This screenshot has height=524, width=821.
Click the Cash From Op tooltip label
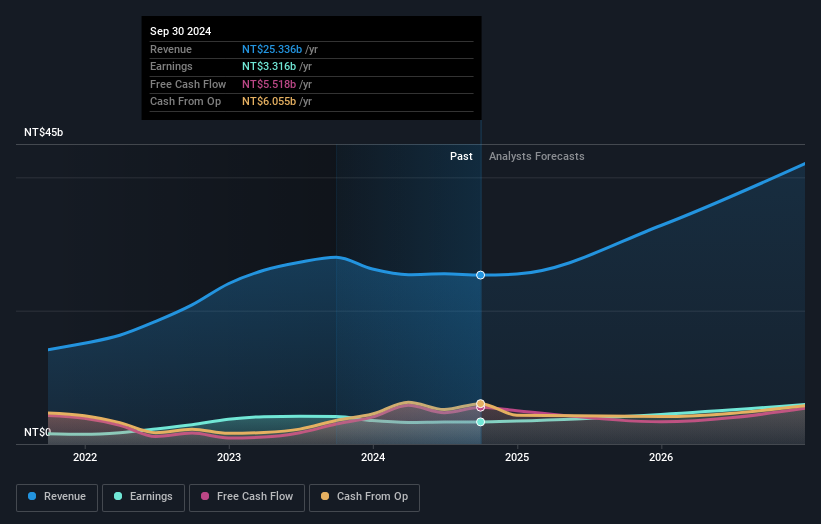[x=185, y=102]
